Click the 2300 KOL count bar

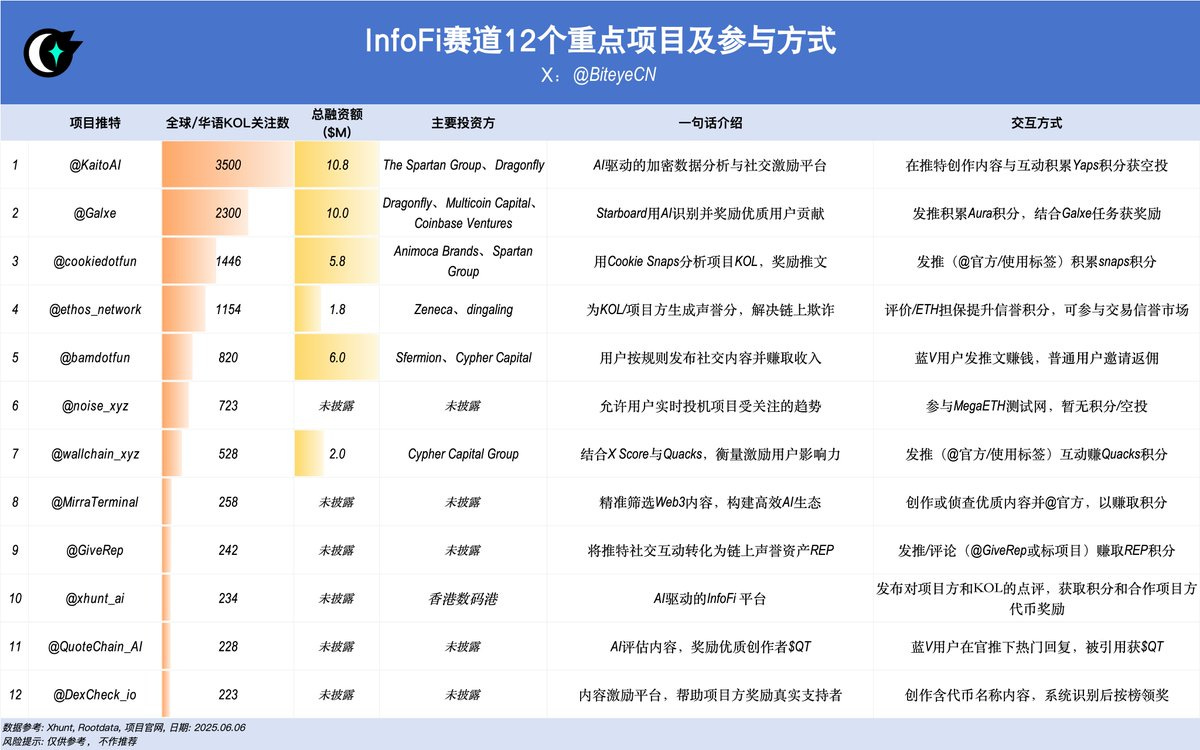click(205, 213)
